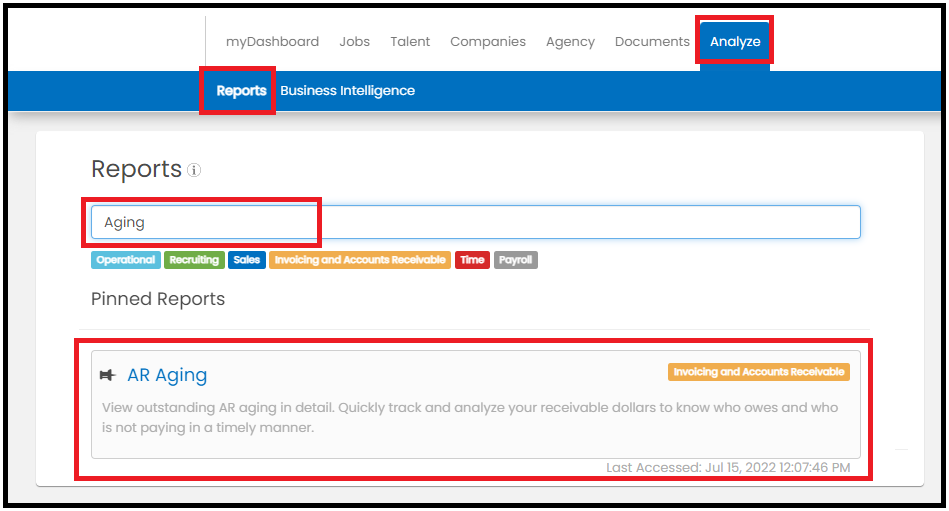Filter by the Operational tag

[x=126, y=260]
